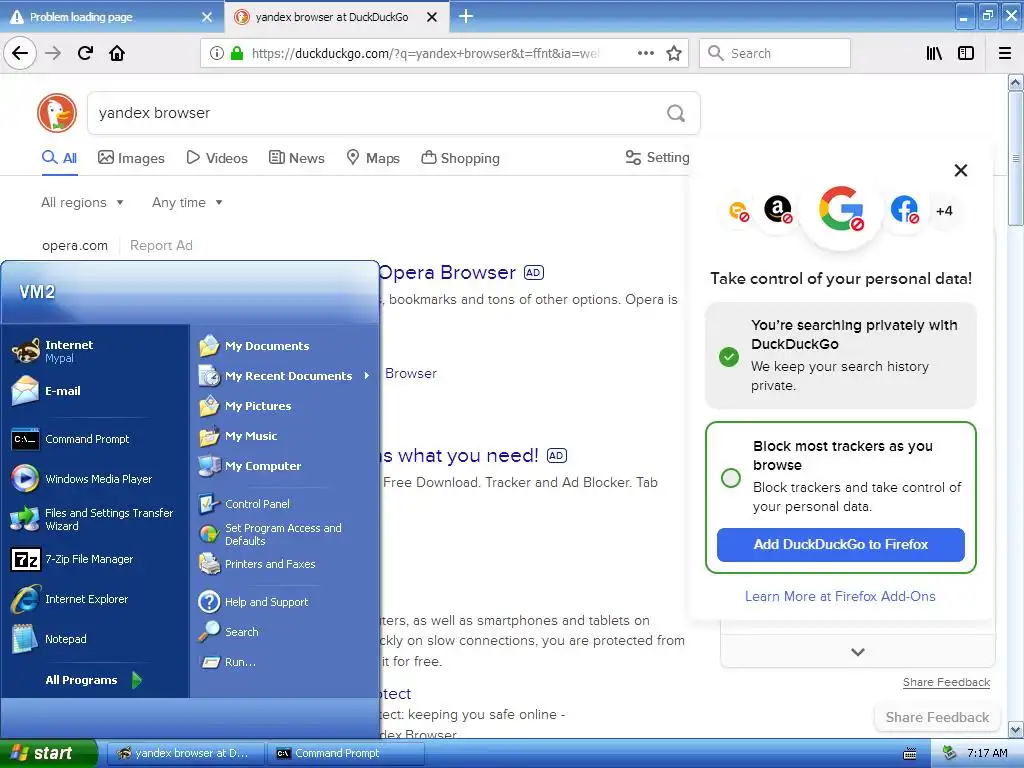Click the browser Search box
The width and height of the screenshot is (1024, 768).
coord(775,53)
